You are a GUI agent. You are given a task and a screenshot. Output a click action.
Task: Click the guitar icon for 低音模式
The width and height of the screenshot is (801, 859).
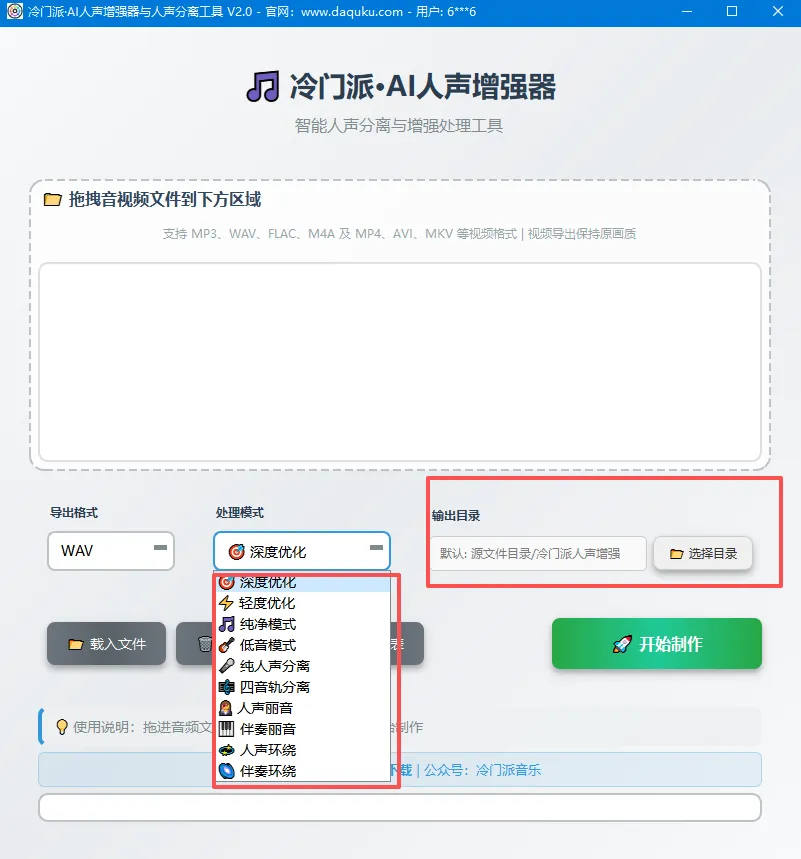(x=226, y=645)
